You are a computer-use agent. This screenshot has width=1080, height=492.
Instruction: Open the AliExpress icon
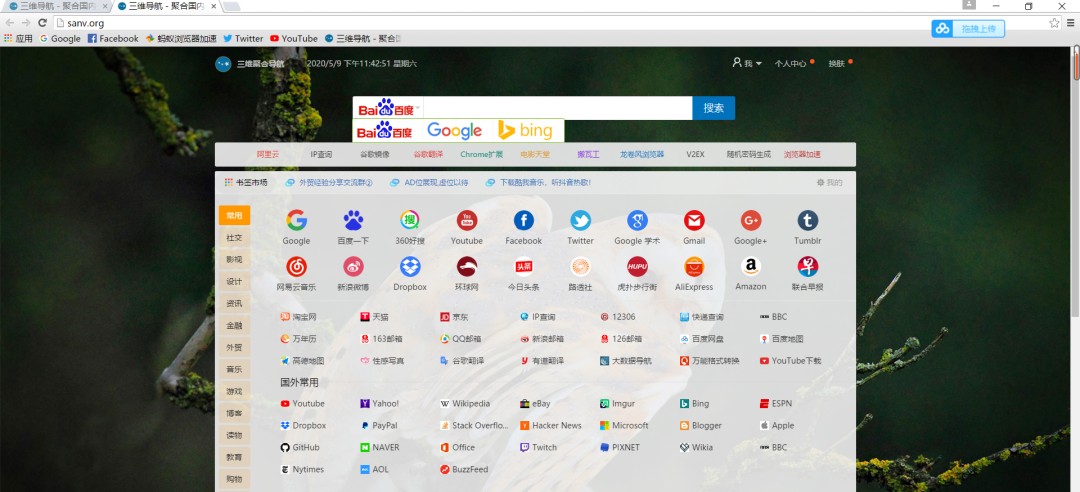pos(694,267)
